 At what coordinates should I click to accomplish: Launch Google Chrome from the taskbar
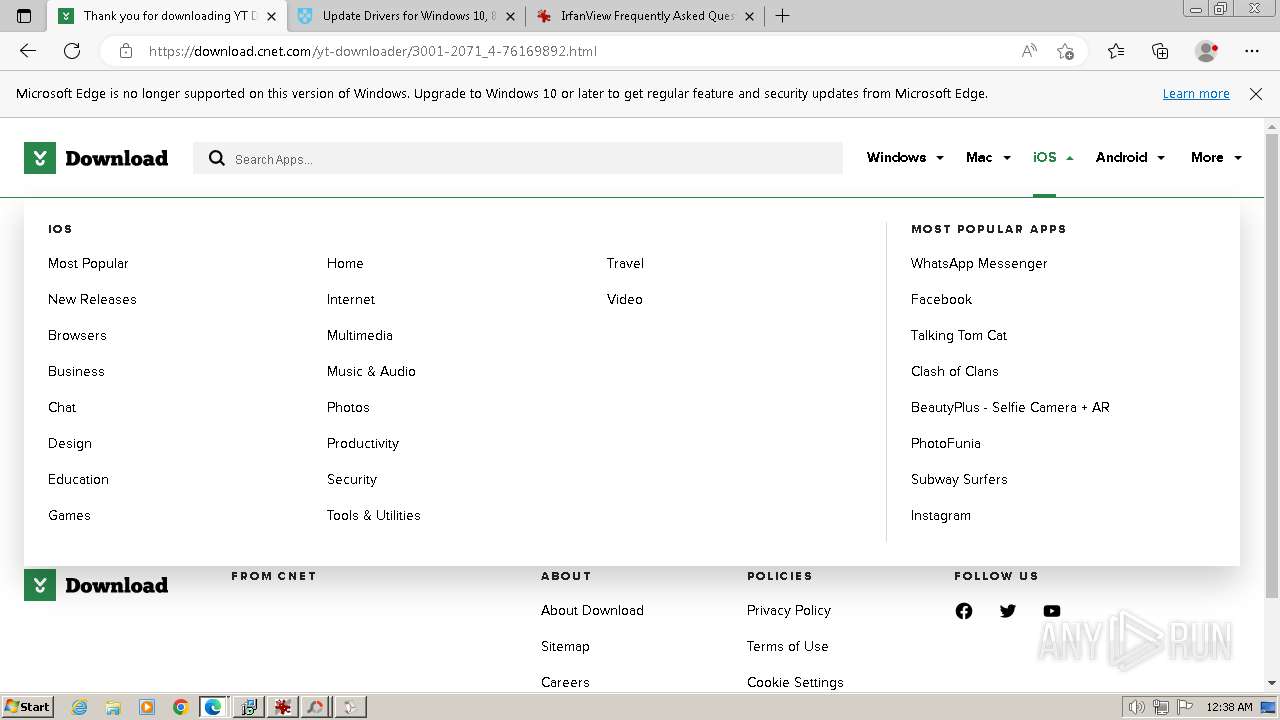coord(180,707)
